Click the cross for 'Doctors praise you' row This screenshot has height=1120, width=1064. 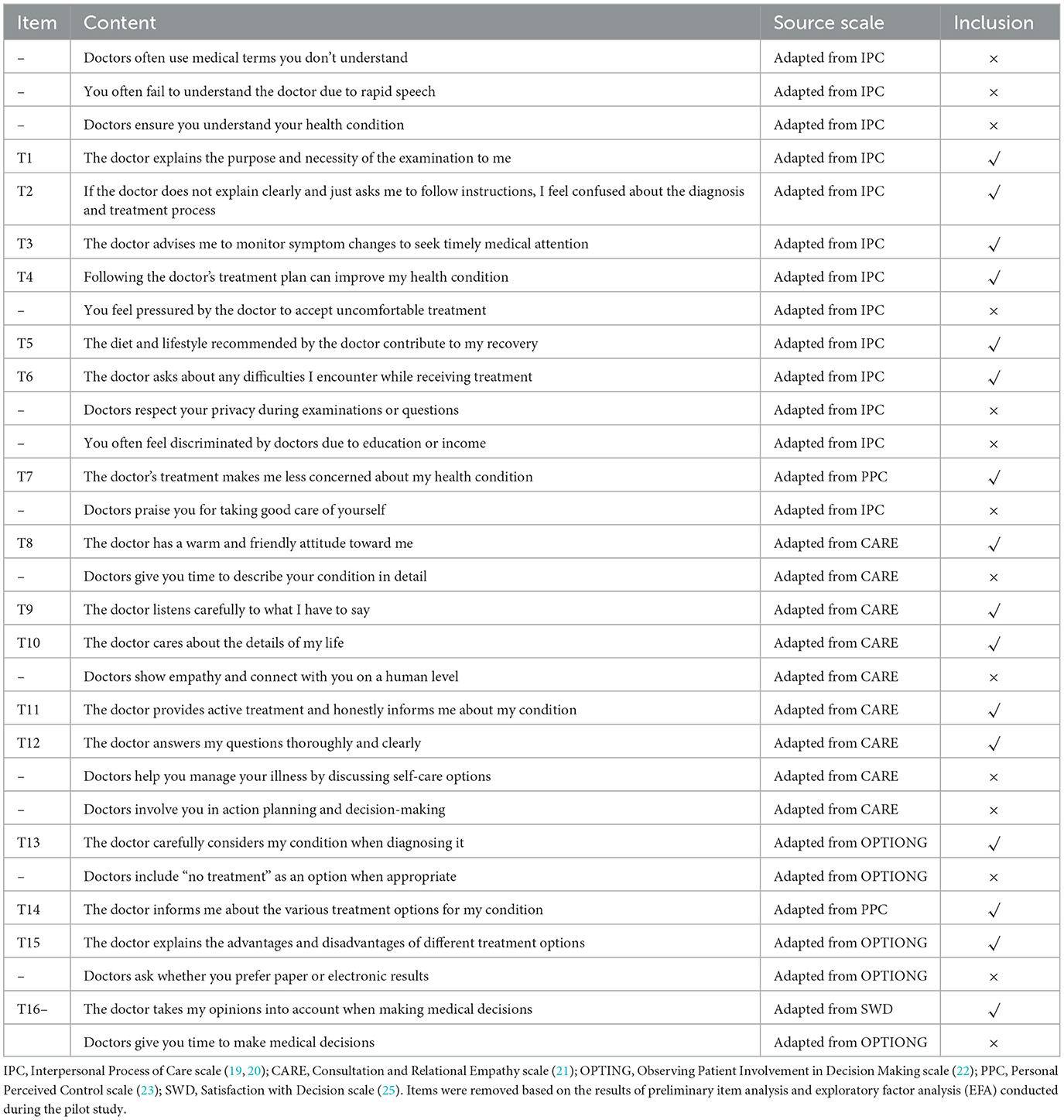point(994,511)
